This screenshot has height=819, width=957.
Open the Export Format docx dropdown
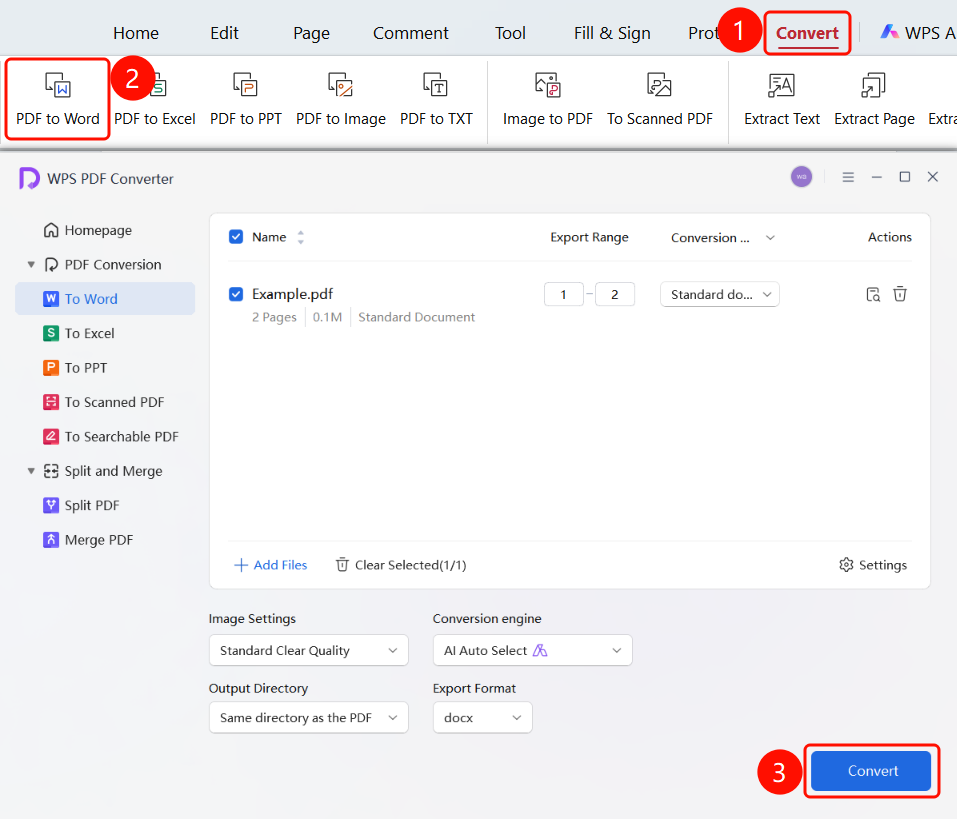(482, 718)
